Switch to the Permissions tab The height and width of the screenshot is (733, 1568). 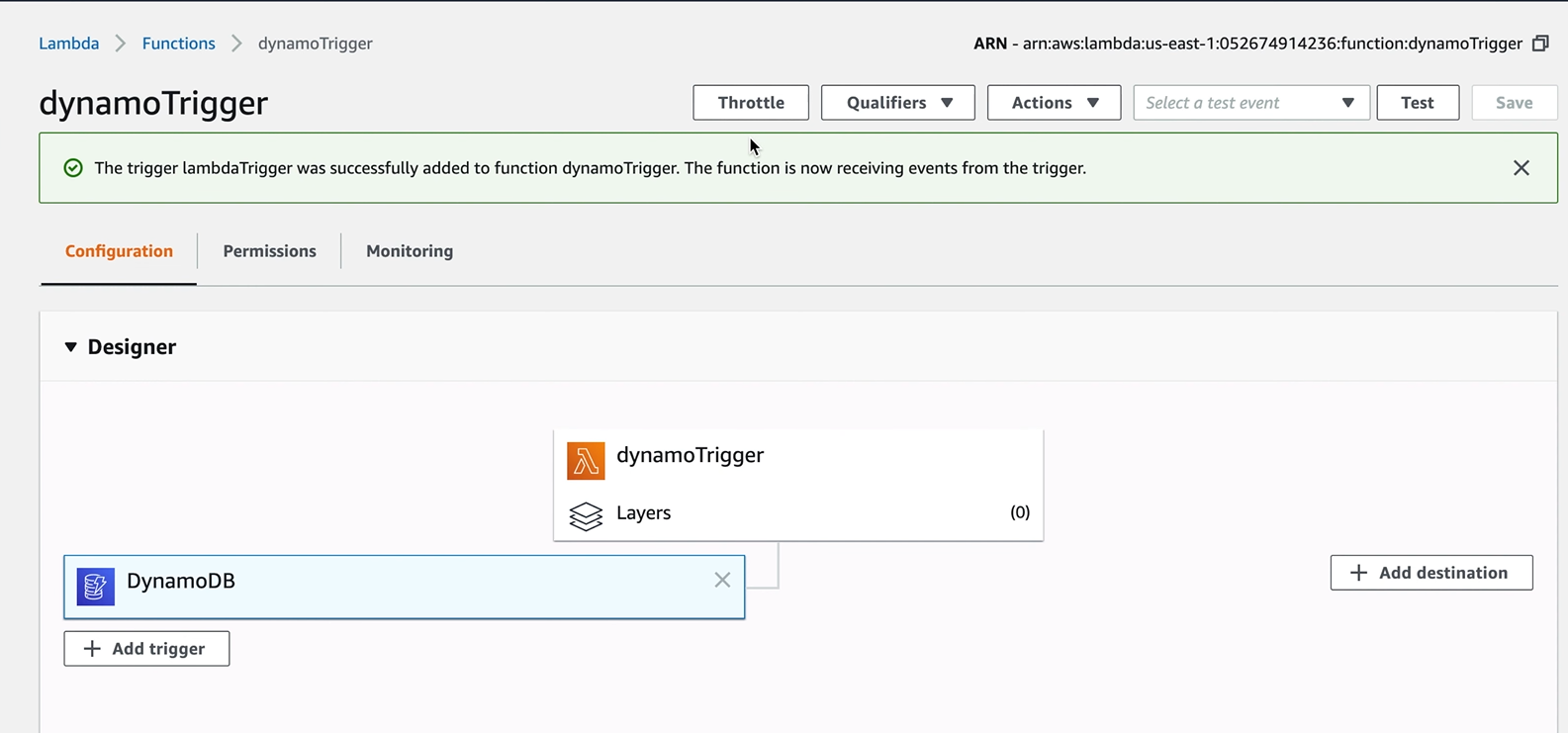point(269,251)
